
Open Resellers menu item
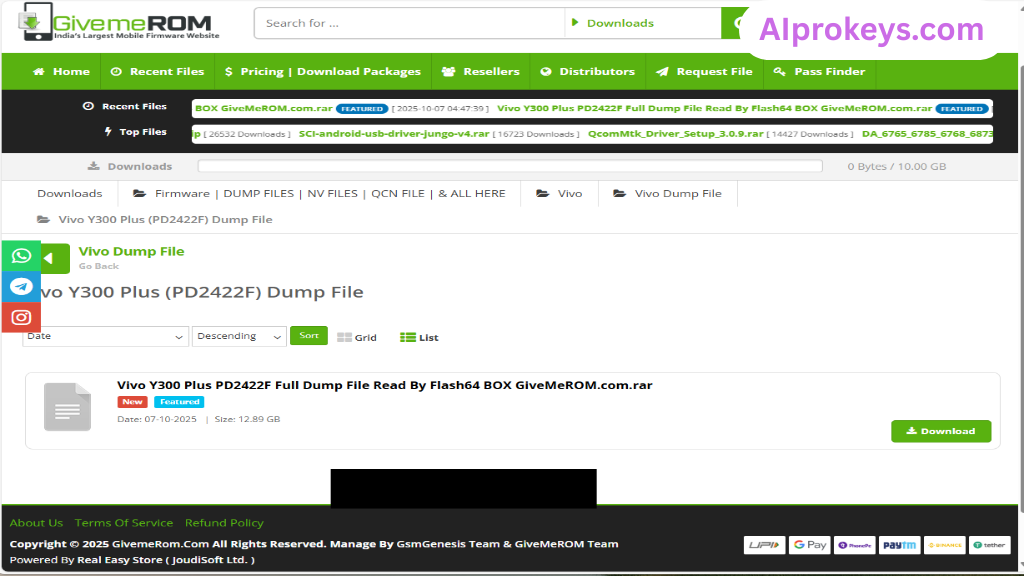481,71
